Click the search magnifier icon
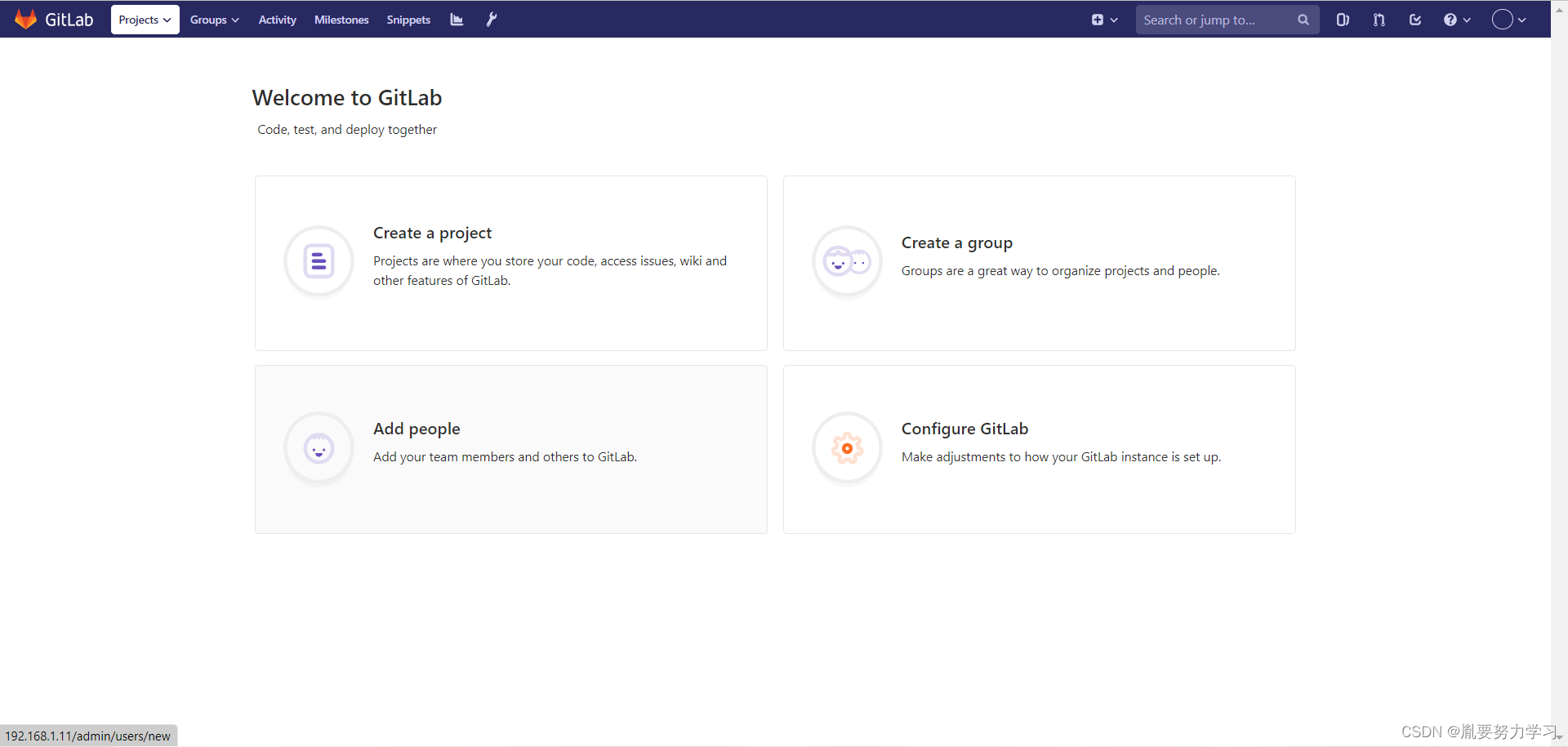1568x747 pixels. 1303,20
